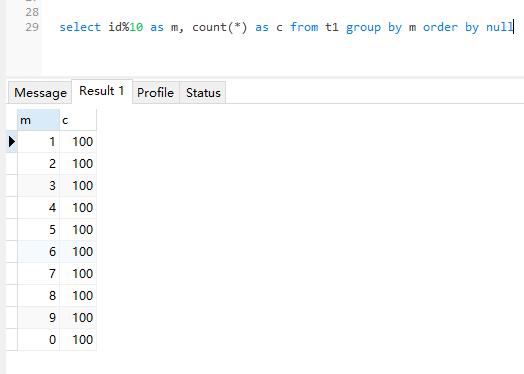Place cursor at 'null' in query
The height and width of the screenshot is (374, 524).
point(500,27)
